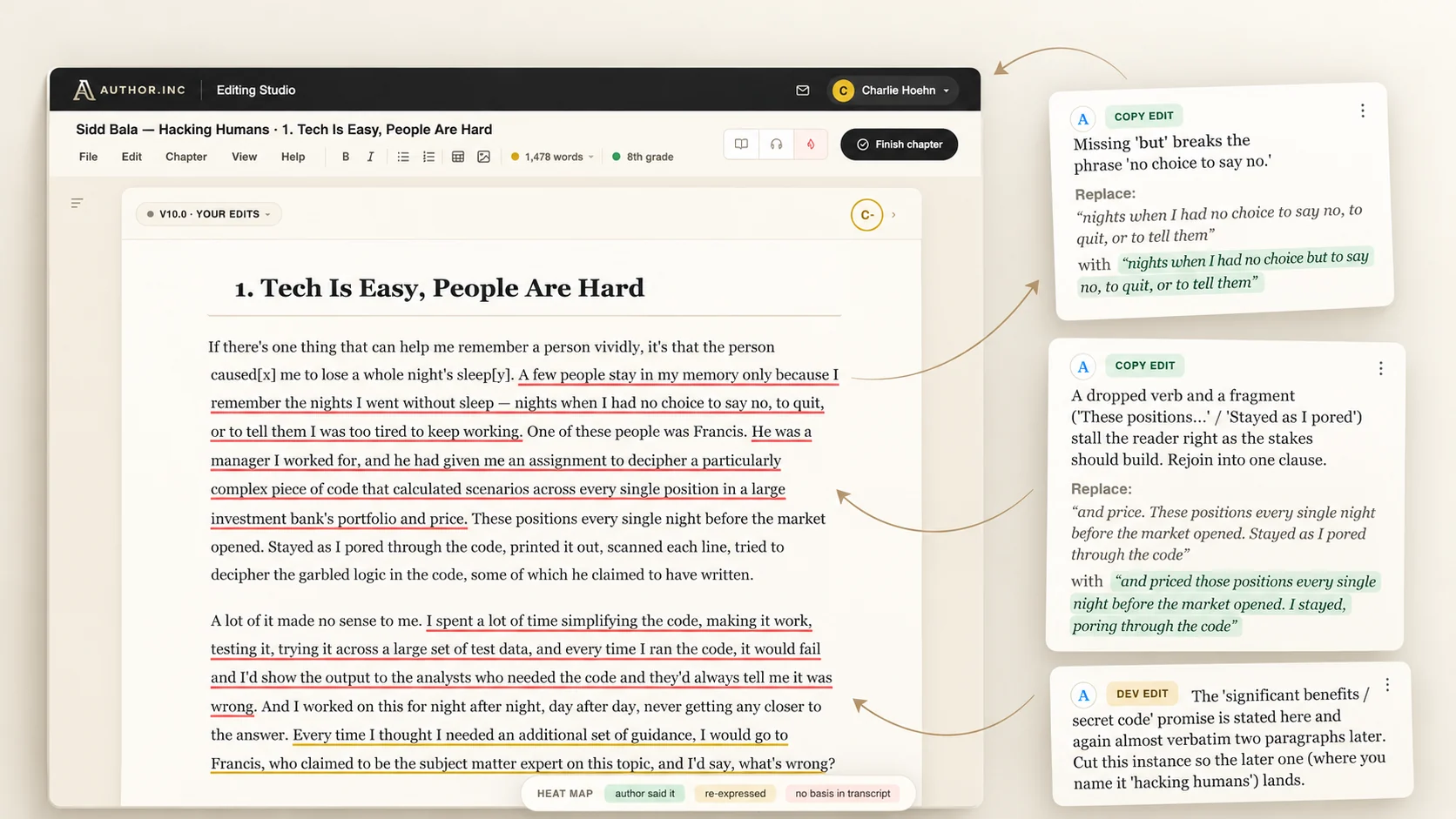
Task: Click the green replacement text 'and priced those positions'
Action: click(x=1225, y=603)
